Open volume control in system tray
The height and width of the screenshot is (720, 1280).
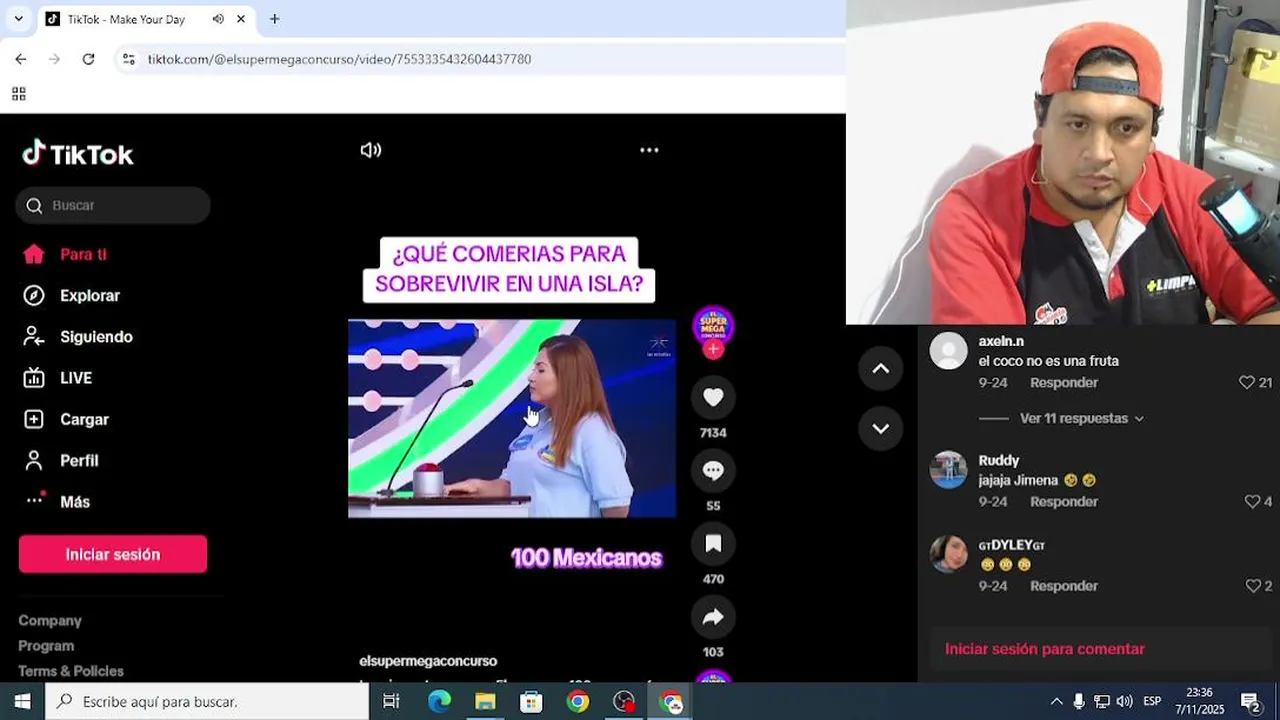[x=1125, y=701]
